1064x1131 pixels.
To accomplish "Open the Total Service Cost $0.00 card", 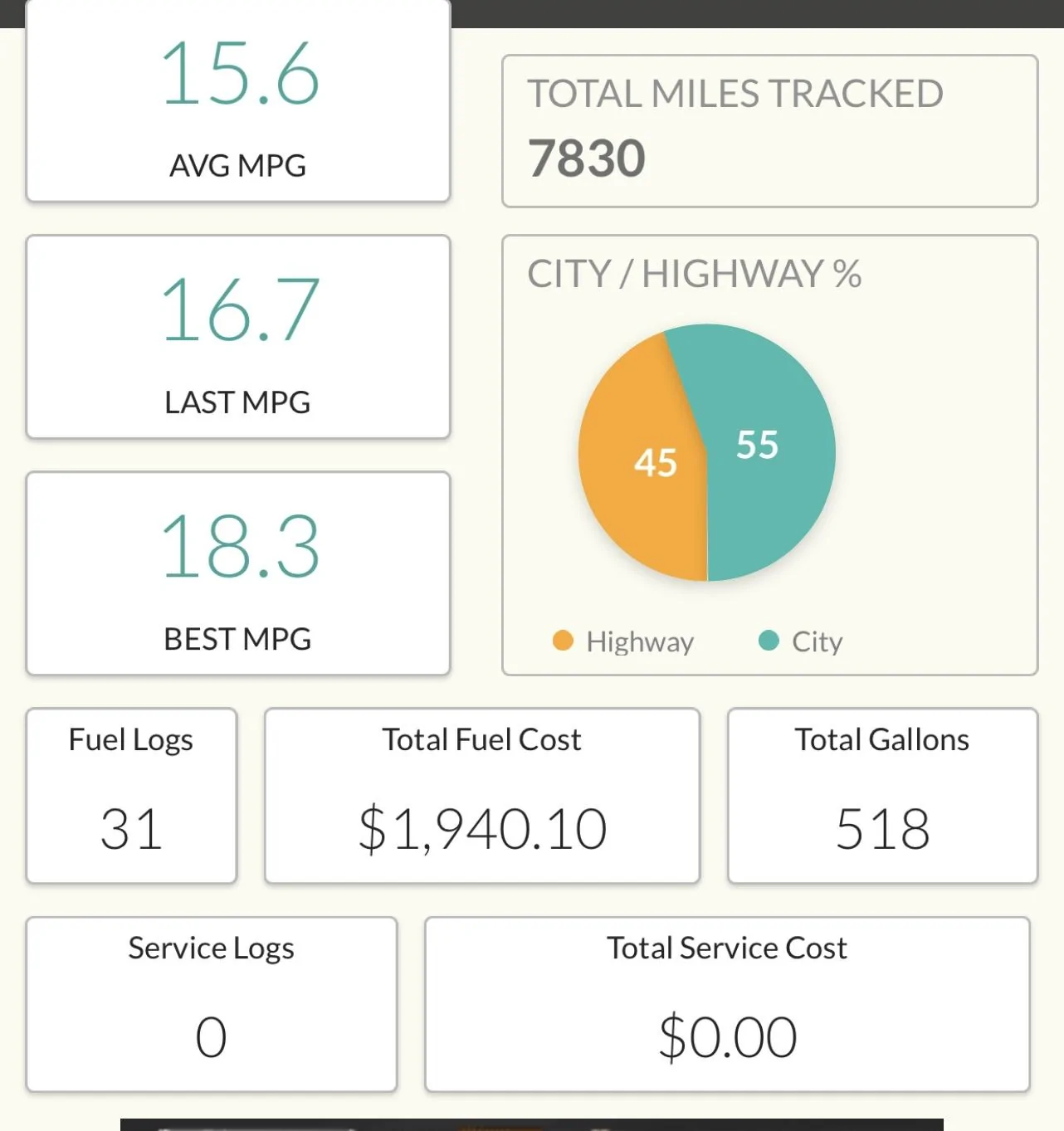I will (727, 1005).
